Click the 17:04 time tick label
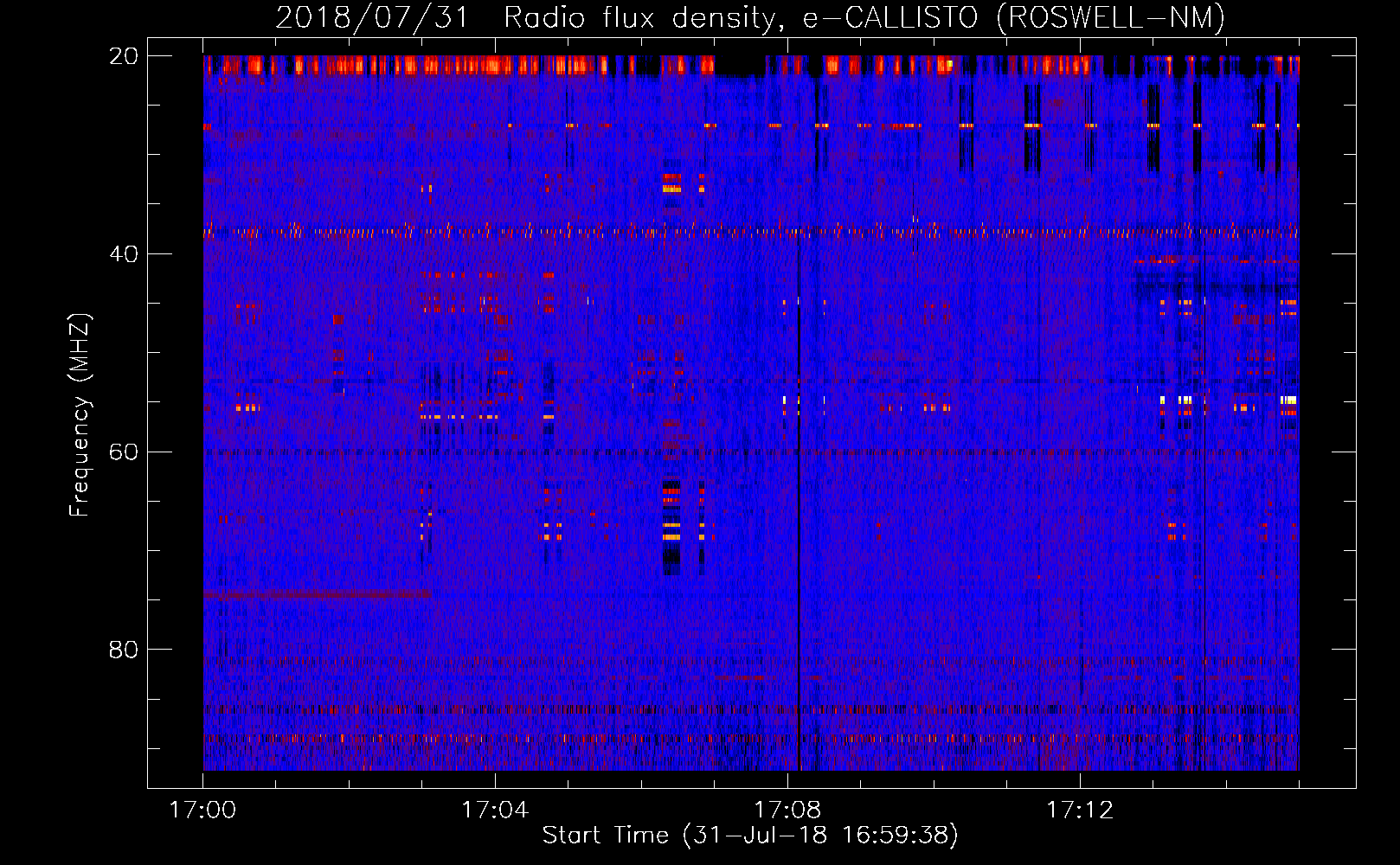1400x865 pixels. [495, 810]
